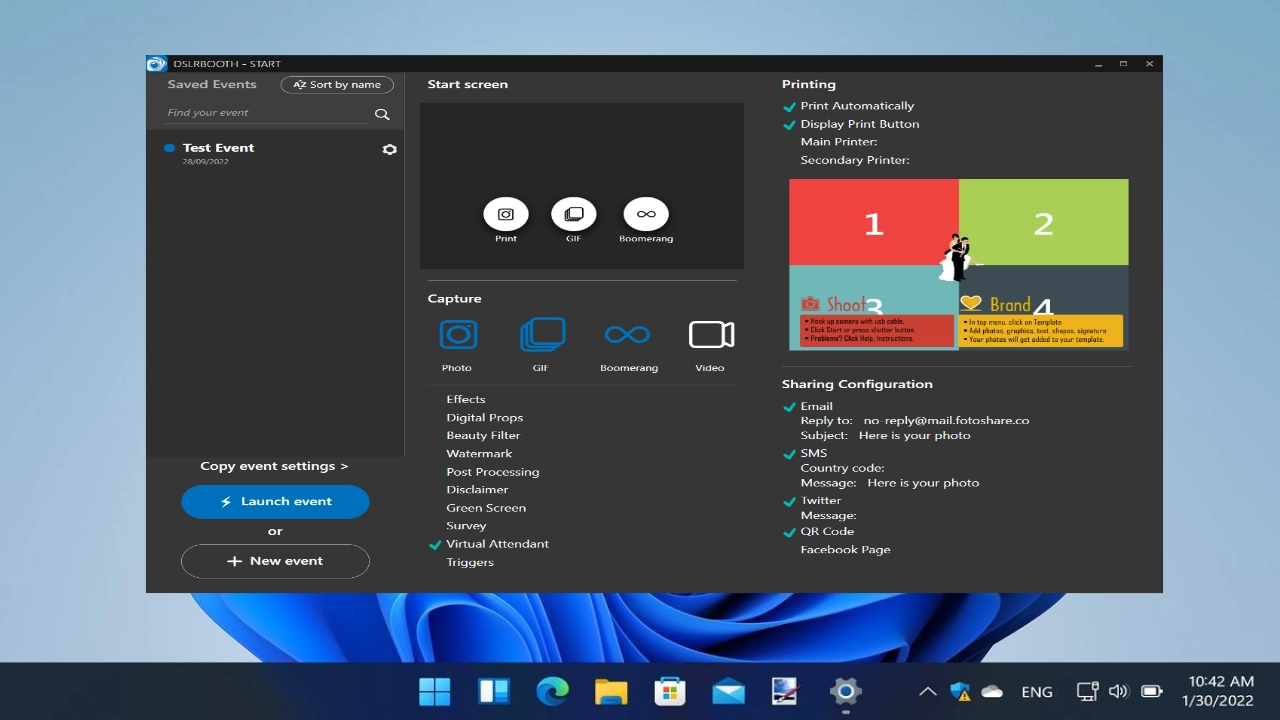Click the Main Printer label
Screen dimensions: 1280x720
pyautogui.click(x=839, y=143)
